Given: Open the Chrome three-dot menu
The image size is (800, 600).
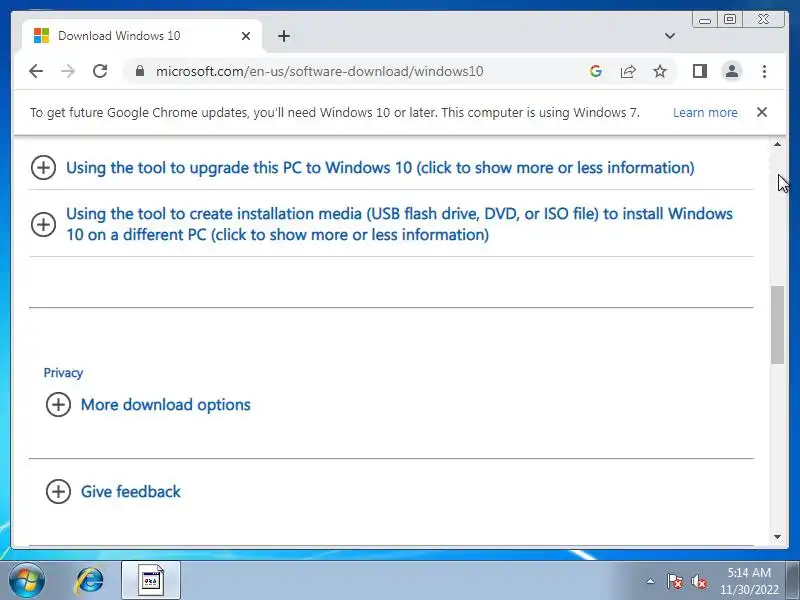Looking at the screenshot, I should (764, 71).
